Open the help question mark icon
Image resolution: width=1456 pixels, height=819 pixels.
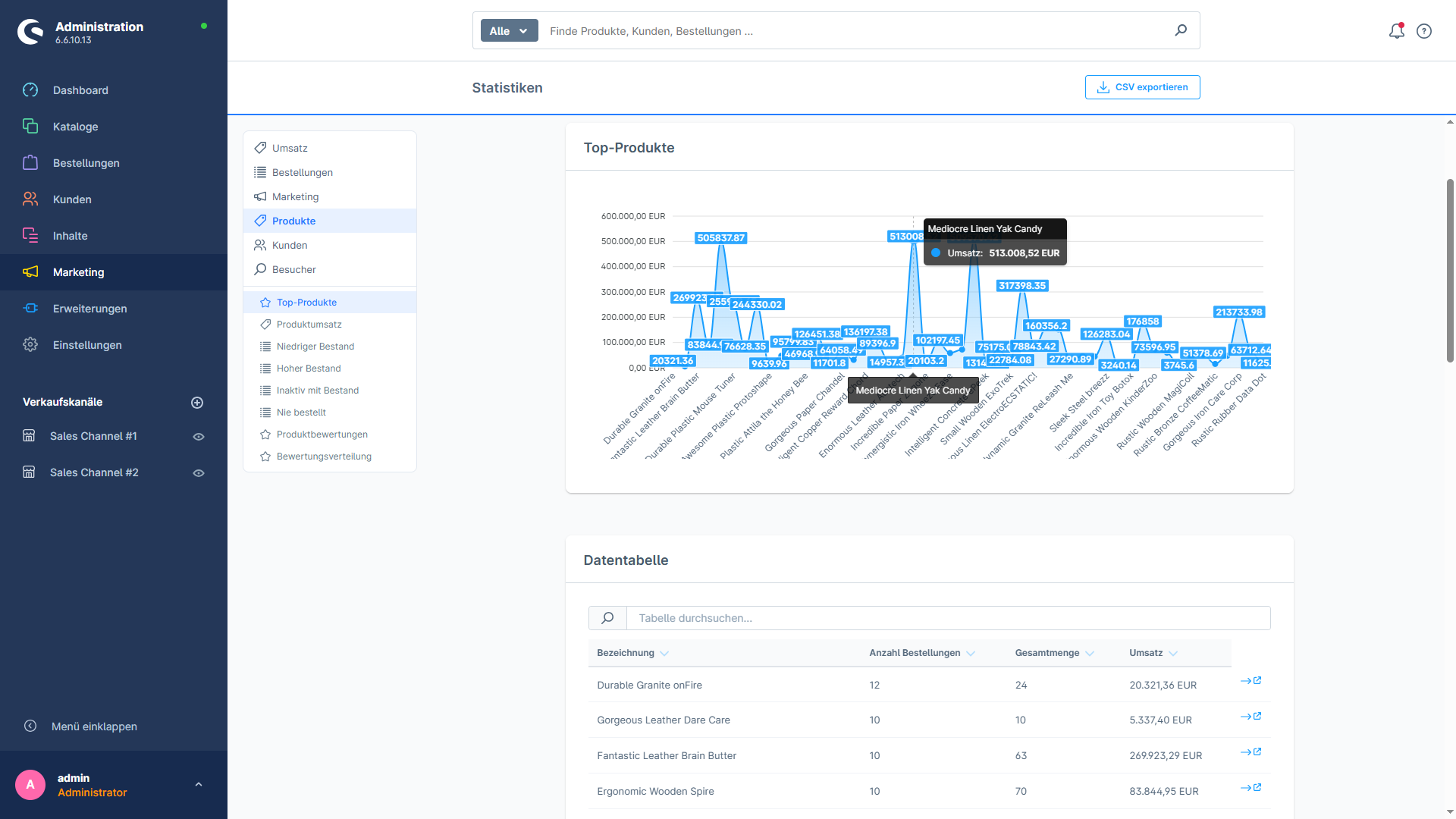(1423, 31)
